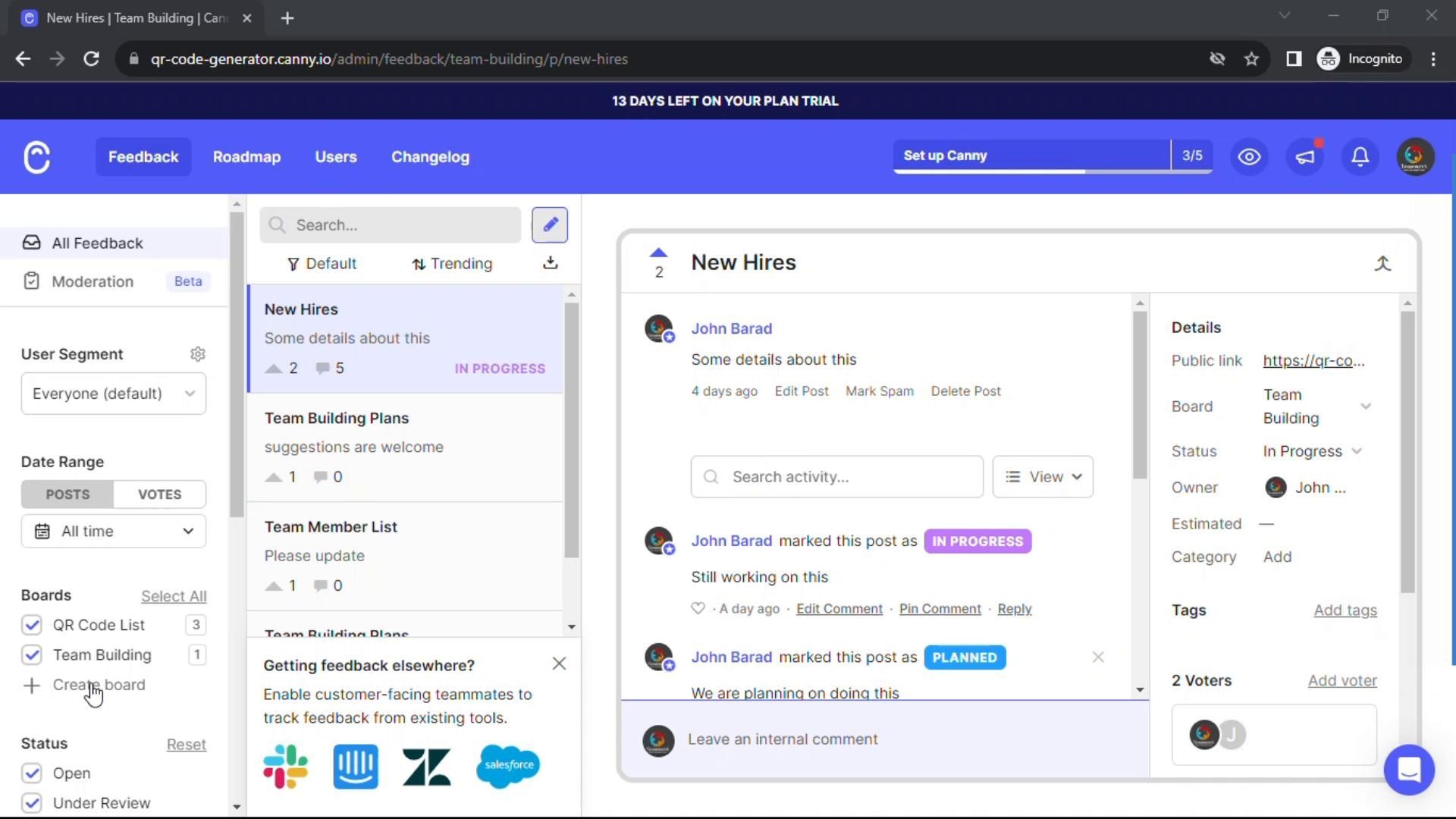Click the Set up Canny progress bar
The image size is (1456, 819).
pyautogui.click(x=1031, y=155)
